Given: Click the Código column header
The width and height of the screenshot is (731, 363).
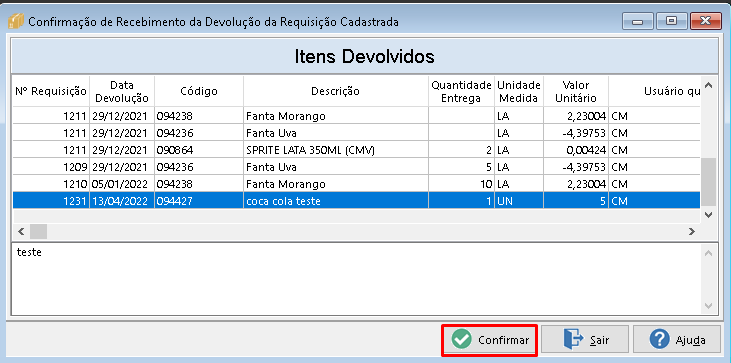Looking at the screenshot, I should coord(199,91).
